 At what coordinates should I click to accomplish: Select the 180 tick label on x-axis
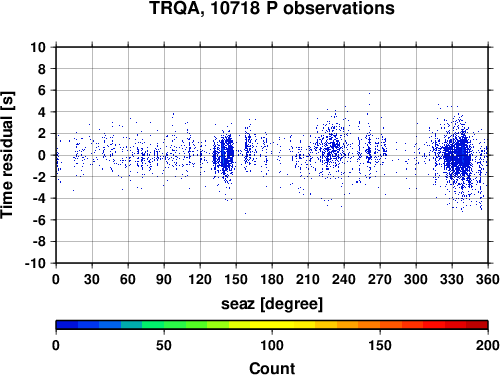pos(272,279)
